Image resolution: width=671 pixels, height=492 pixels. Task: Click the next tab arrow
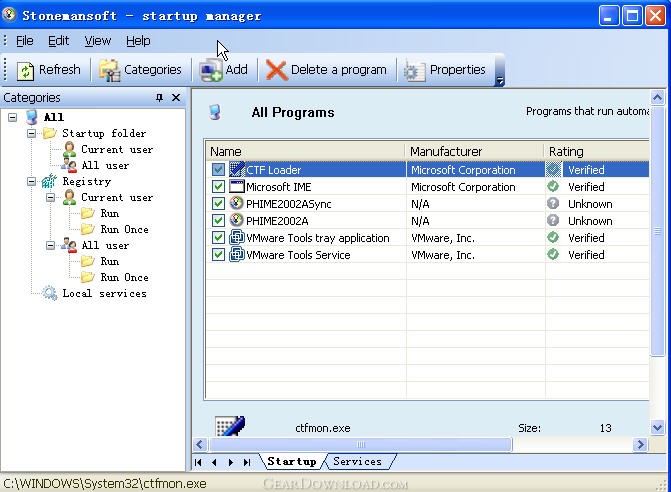(231, 462)
